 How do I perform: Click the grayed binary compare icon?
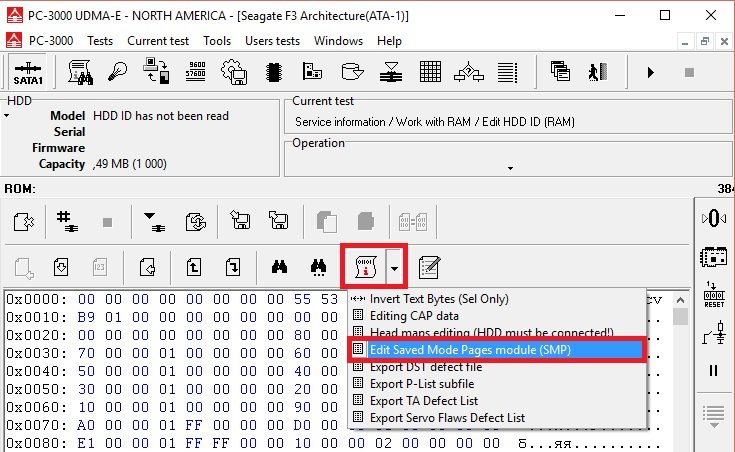click(x=412, y=221)
